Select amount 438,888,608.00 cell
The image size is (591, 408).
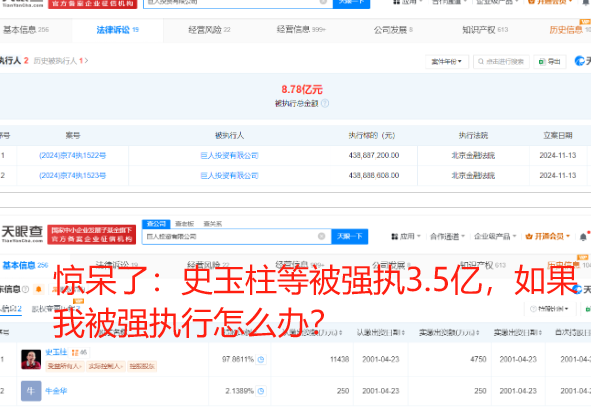(374, 175)
